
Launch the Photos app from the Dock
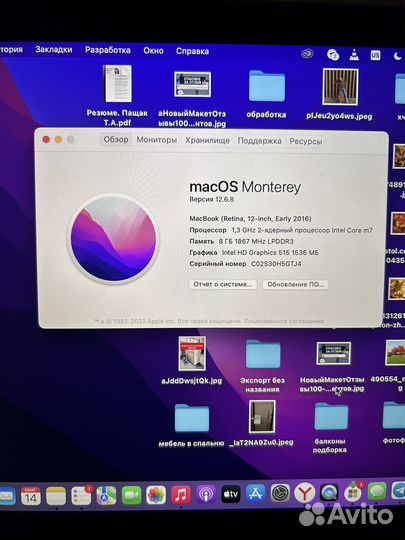tap(156, 495)
